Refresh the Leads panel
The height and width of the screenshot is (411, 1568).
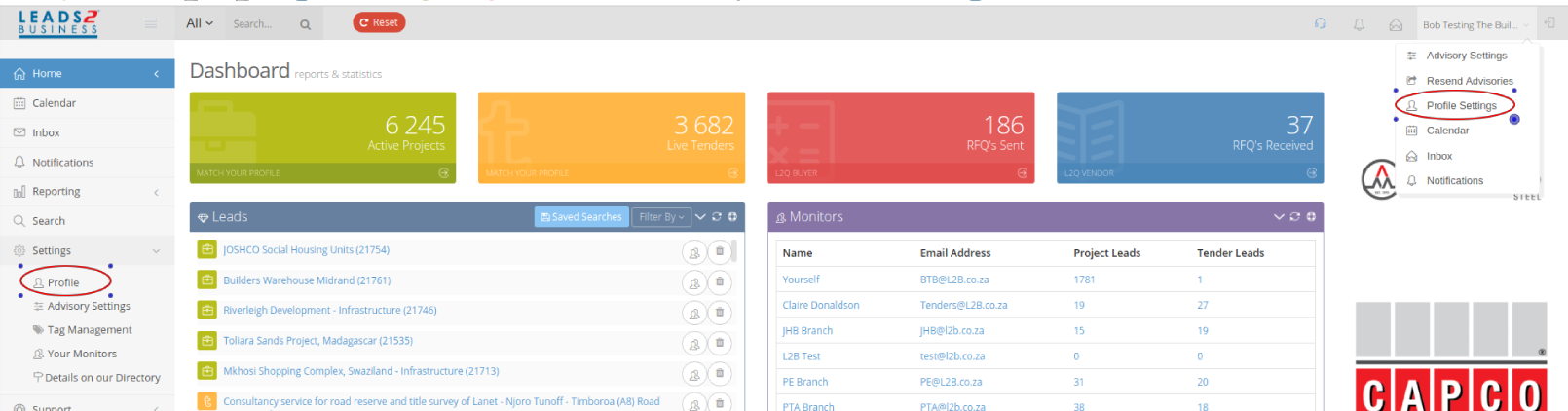click(x=717, y=217)
